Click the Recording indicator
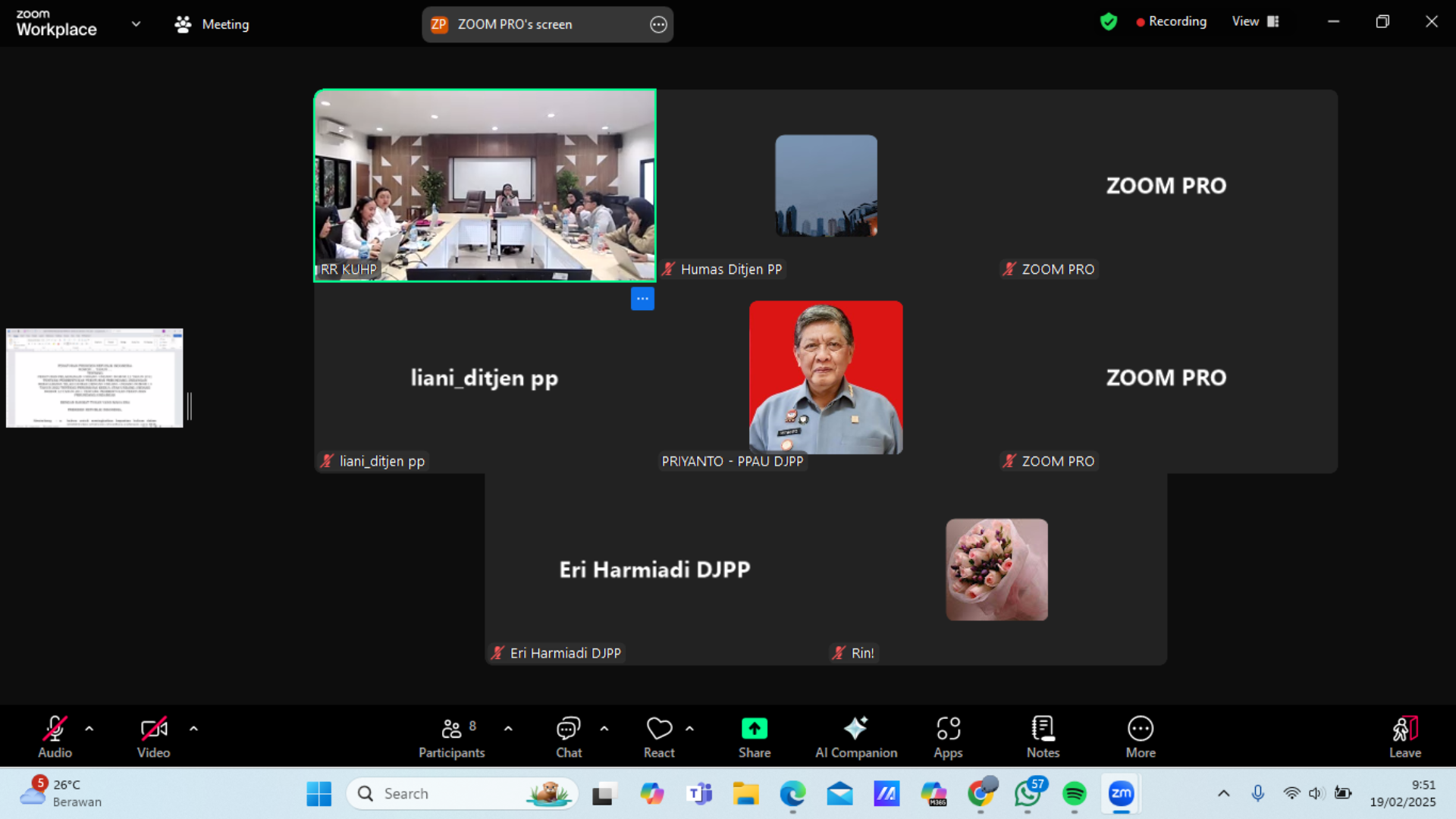This screenshot has width=1456, height=819. coord(1171,21)
